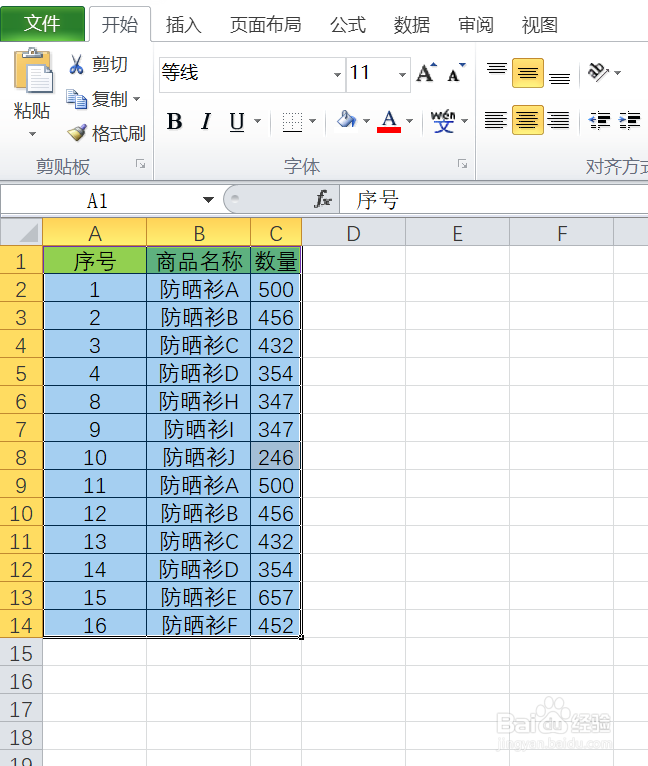
Task: Click the fill color paint bucket
Action: pos(347,120)
